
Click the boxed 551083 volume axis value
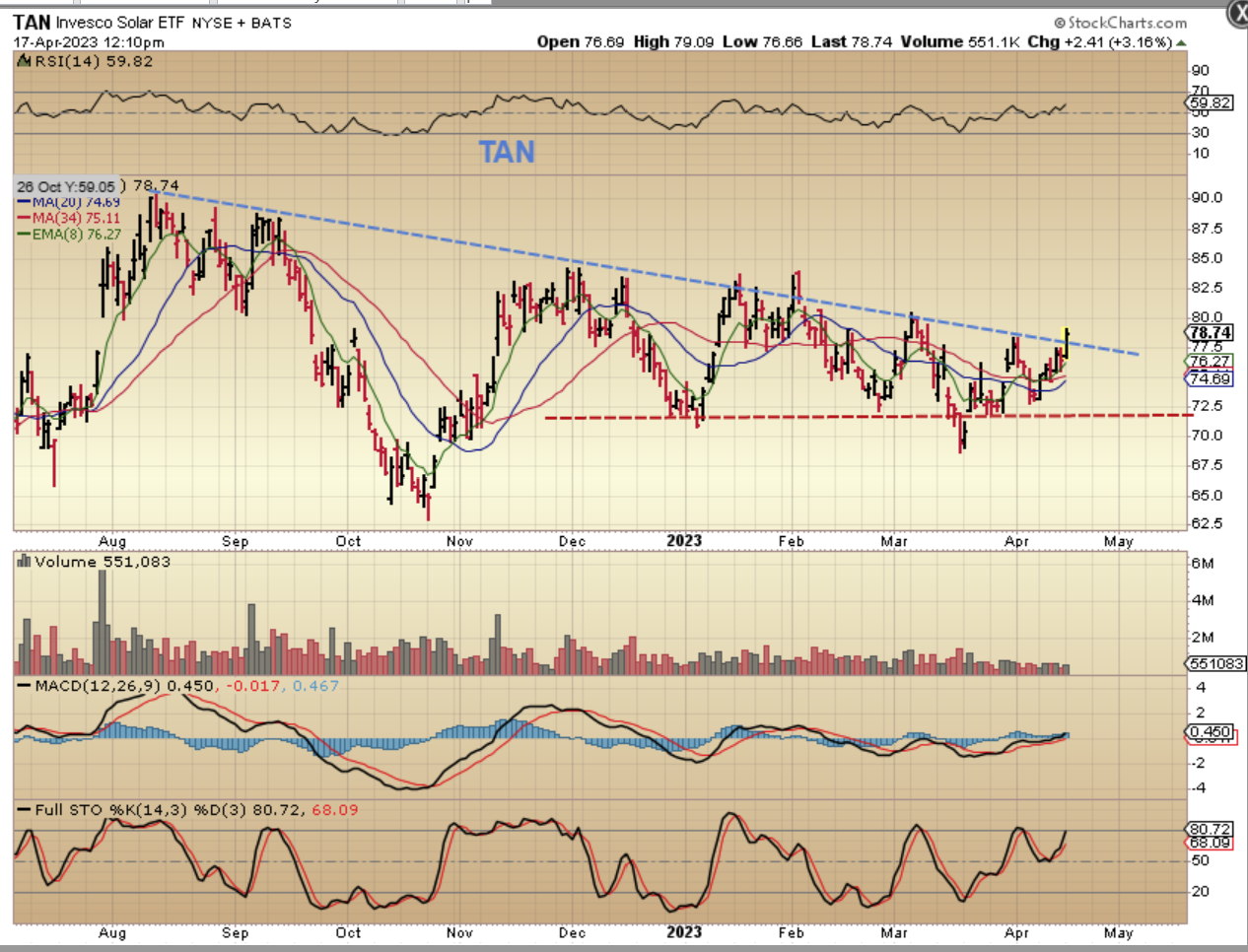click(1216, 663)
